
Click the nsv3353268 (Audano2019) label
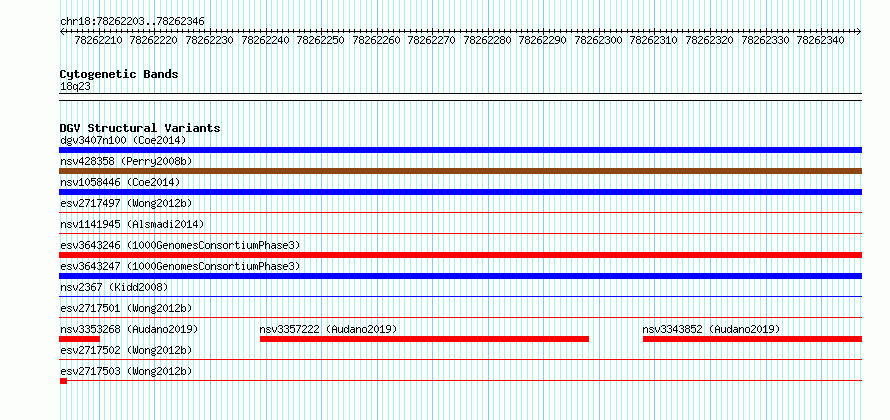[129, 329]
